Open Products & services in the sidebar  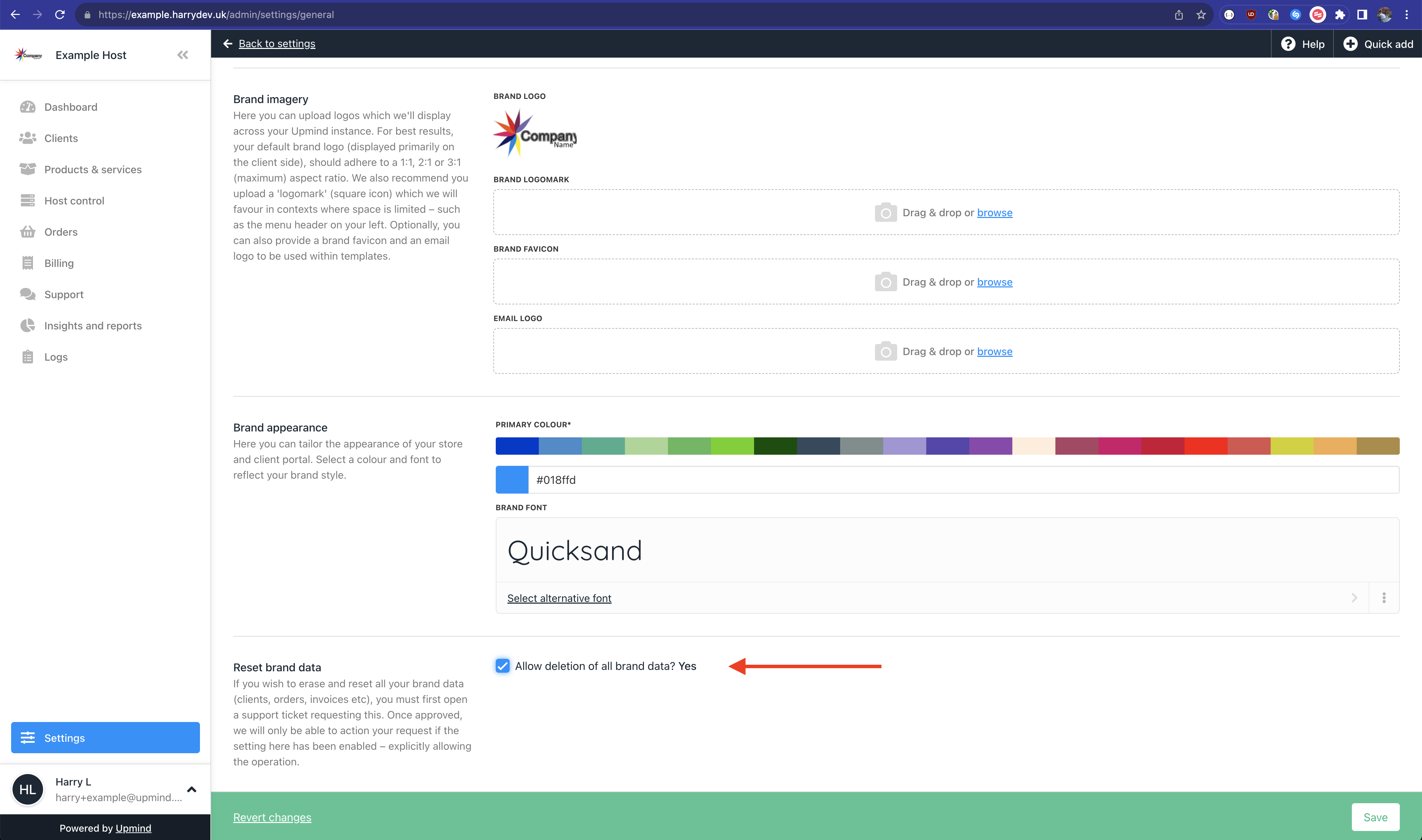coord(93,170)
